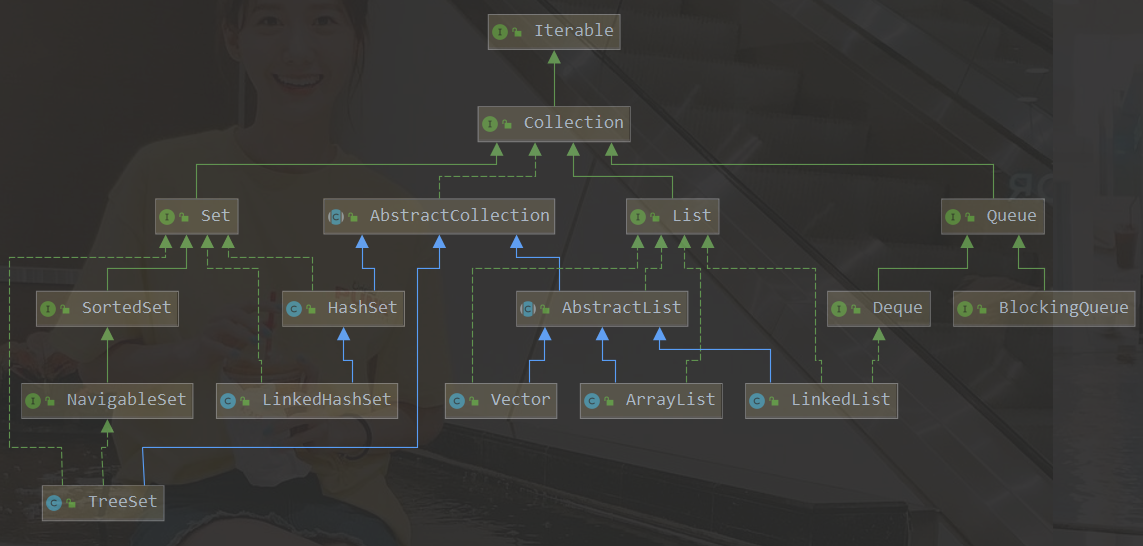Click the class icon on ArrayList
This screenshot has width=1143, height=546.
coord(591,401)
